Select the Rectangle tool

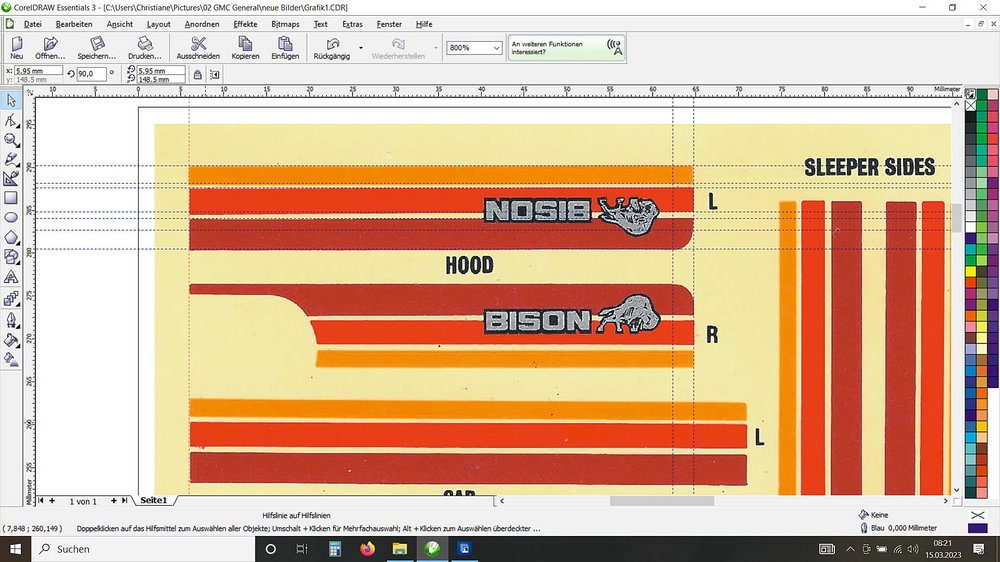11,198
